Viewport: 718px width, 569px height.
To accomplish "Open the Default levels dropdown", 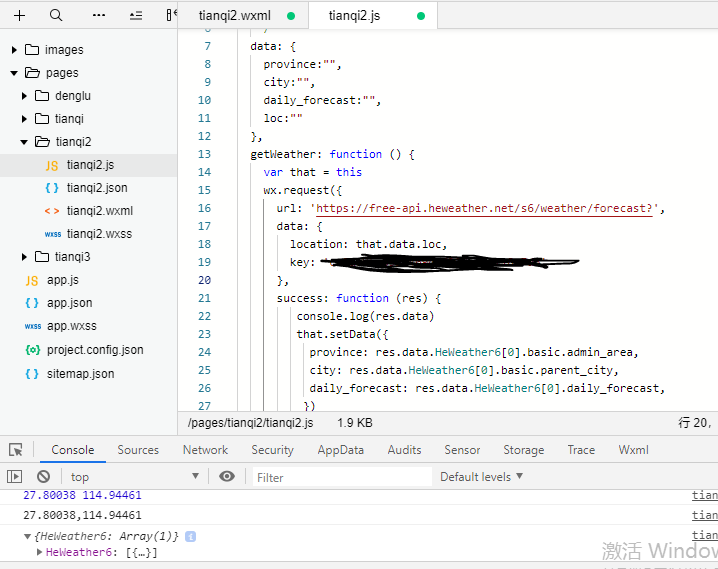I will coord(481,477).
